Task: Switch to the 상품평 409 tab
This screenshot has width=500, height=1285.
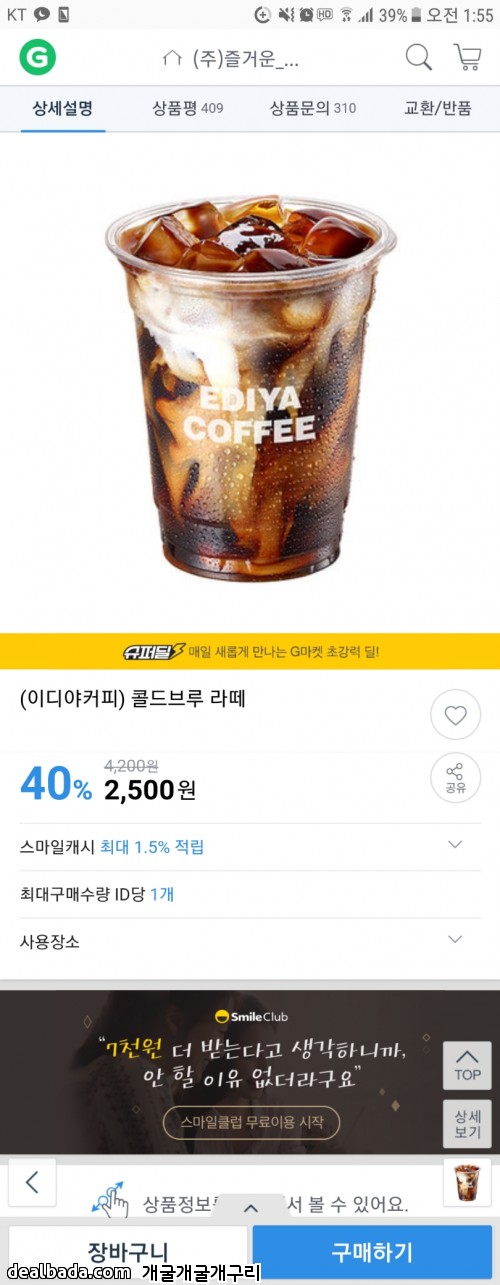Action: pyautogui.click(x=188, y=107)
